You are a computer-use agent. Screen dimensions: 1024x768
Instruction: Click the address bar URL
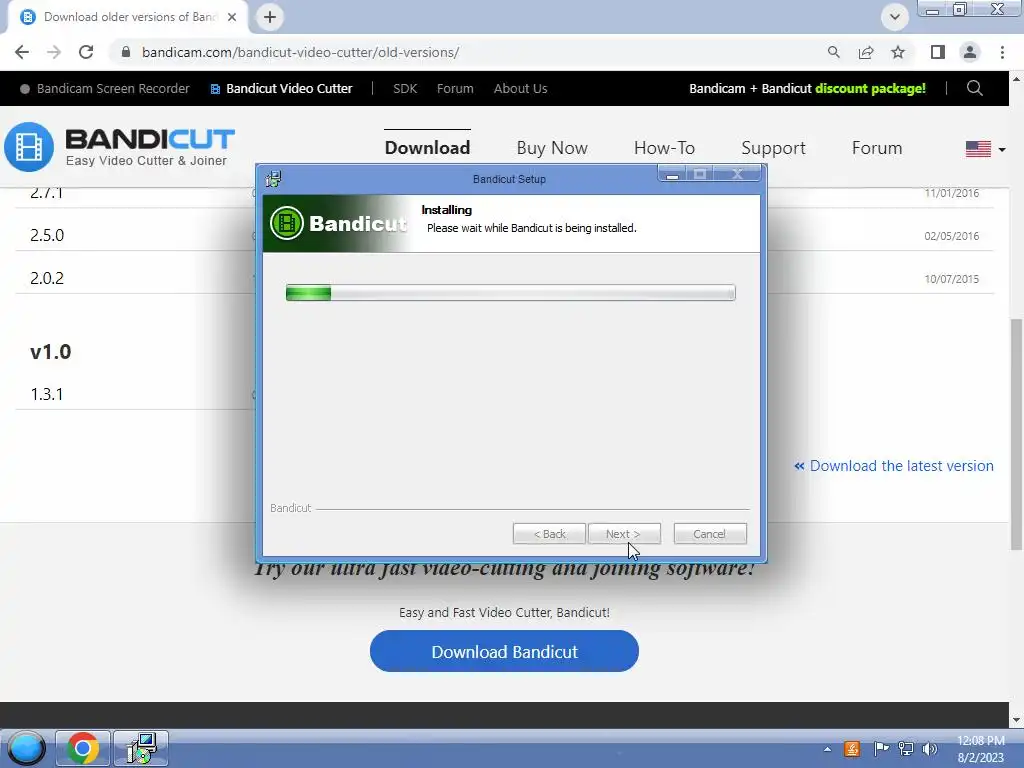(300, 52)
